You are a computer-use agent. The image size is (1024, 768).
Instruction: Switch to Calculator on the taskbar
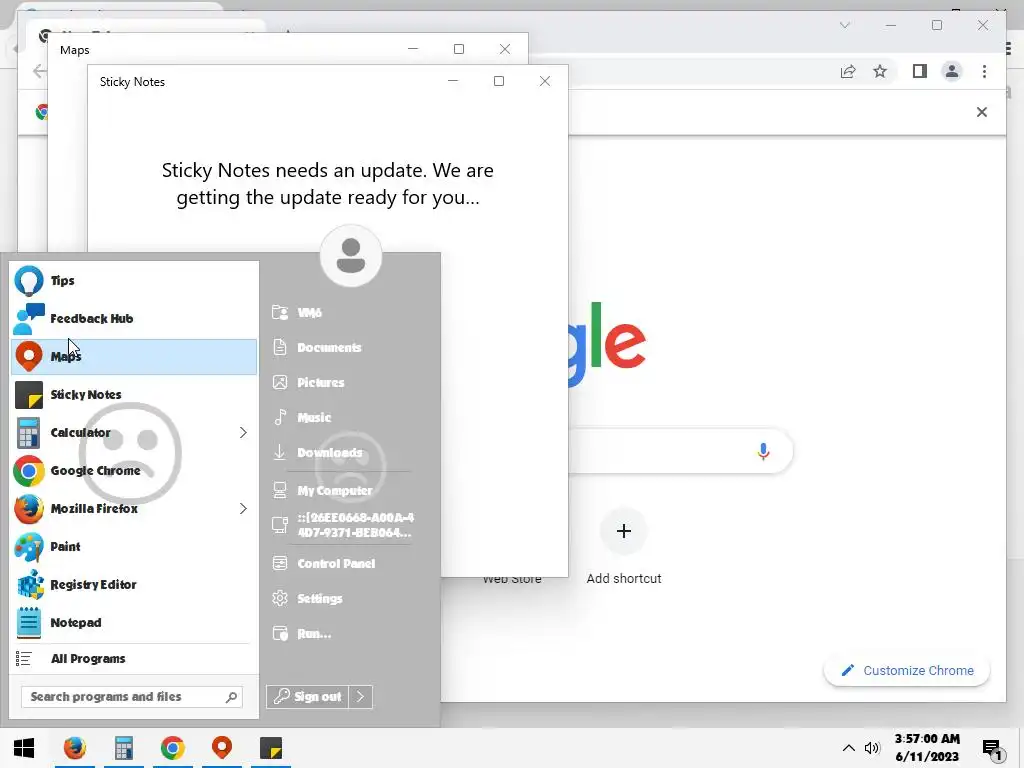tap(123, 748)
